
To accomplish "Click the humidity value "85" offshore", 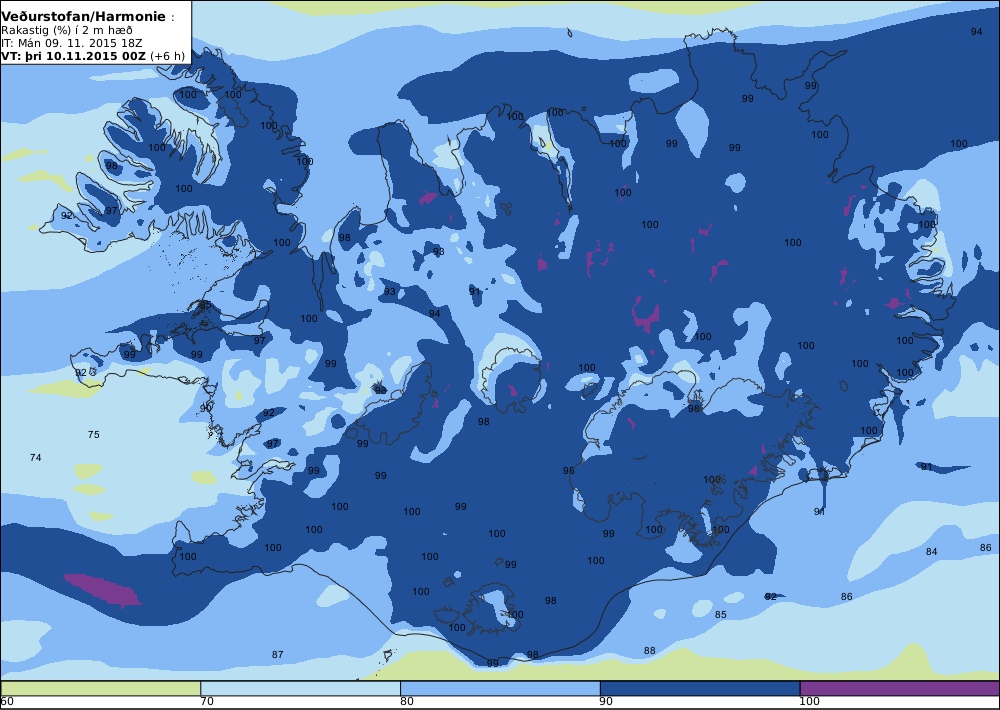I will tap(721, 614).
